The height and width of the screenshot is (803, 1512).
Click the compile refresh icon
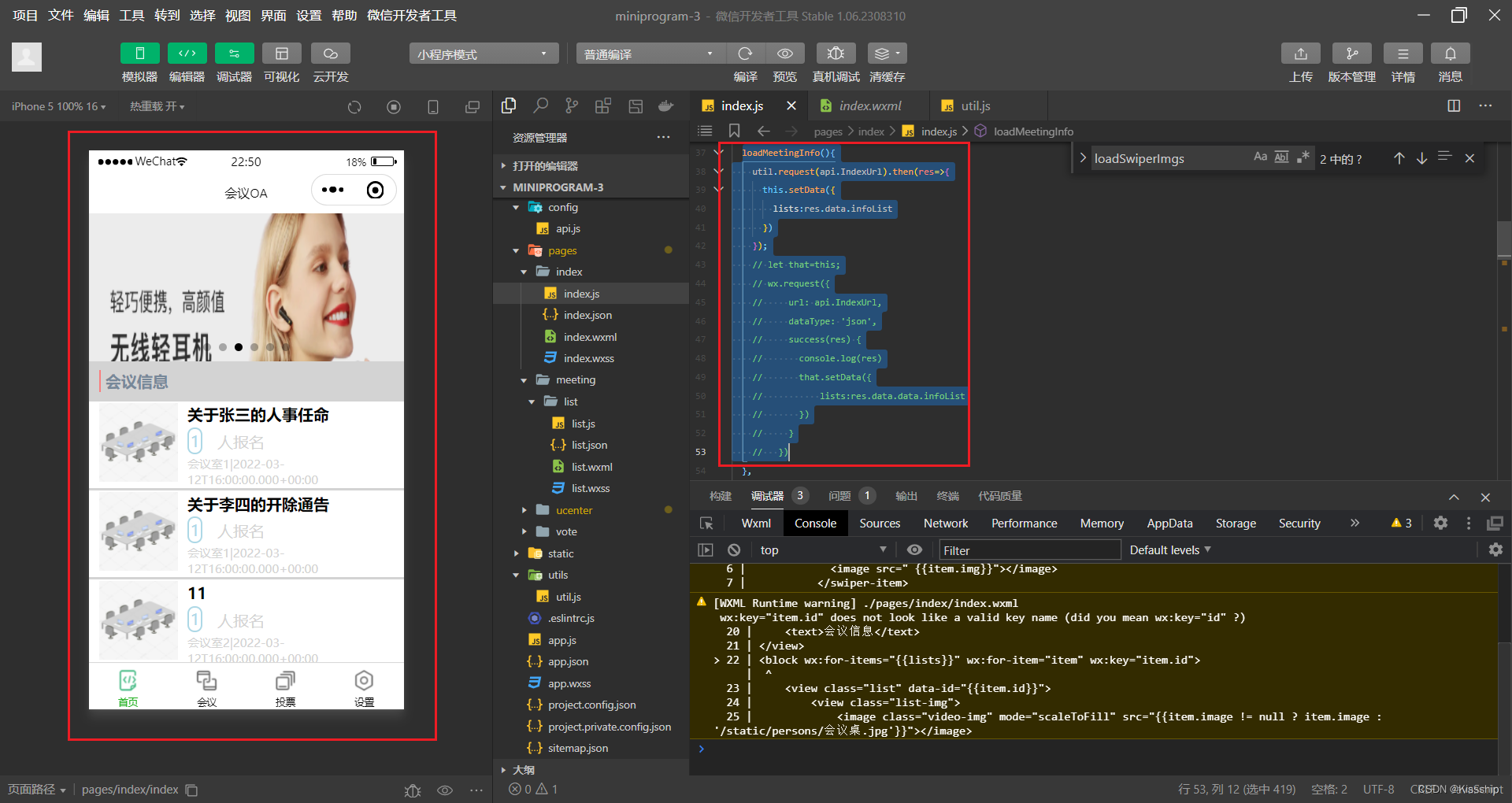click(x=745, y=54)
